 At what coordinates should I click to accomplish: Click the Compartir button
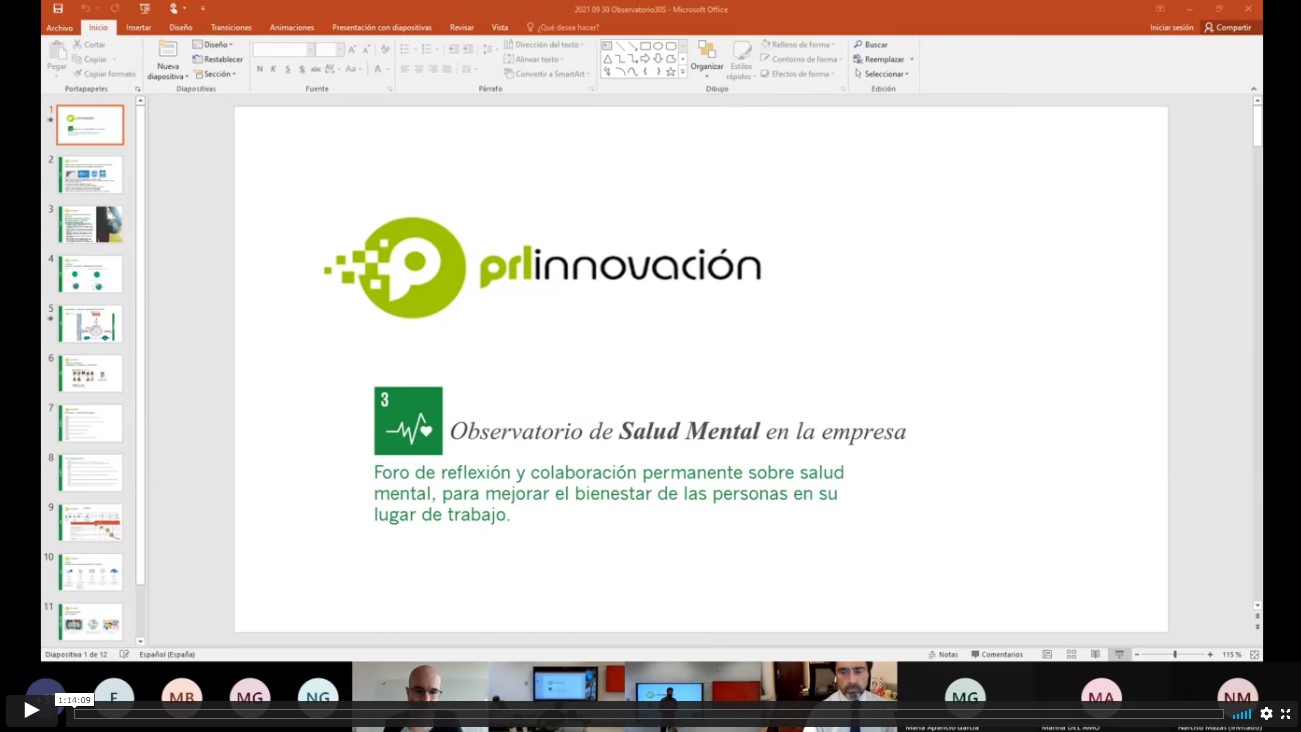pyautogui.click(x=1228, y=28)
